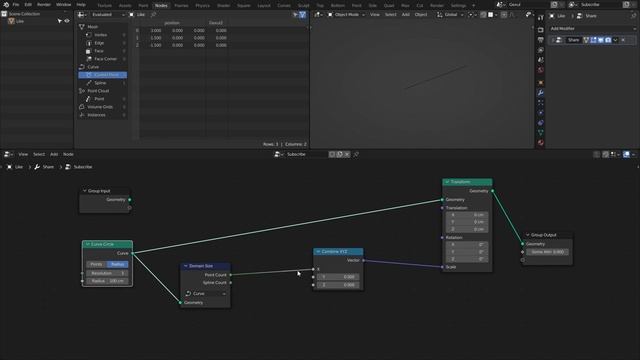The height and width of the screenshot is (360, 640).
Task: Open the Tool properties tab
Action: pyautogui.click(x=541, y=18)
